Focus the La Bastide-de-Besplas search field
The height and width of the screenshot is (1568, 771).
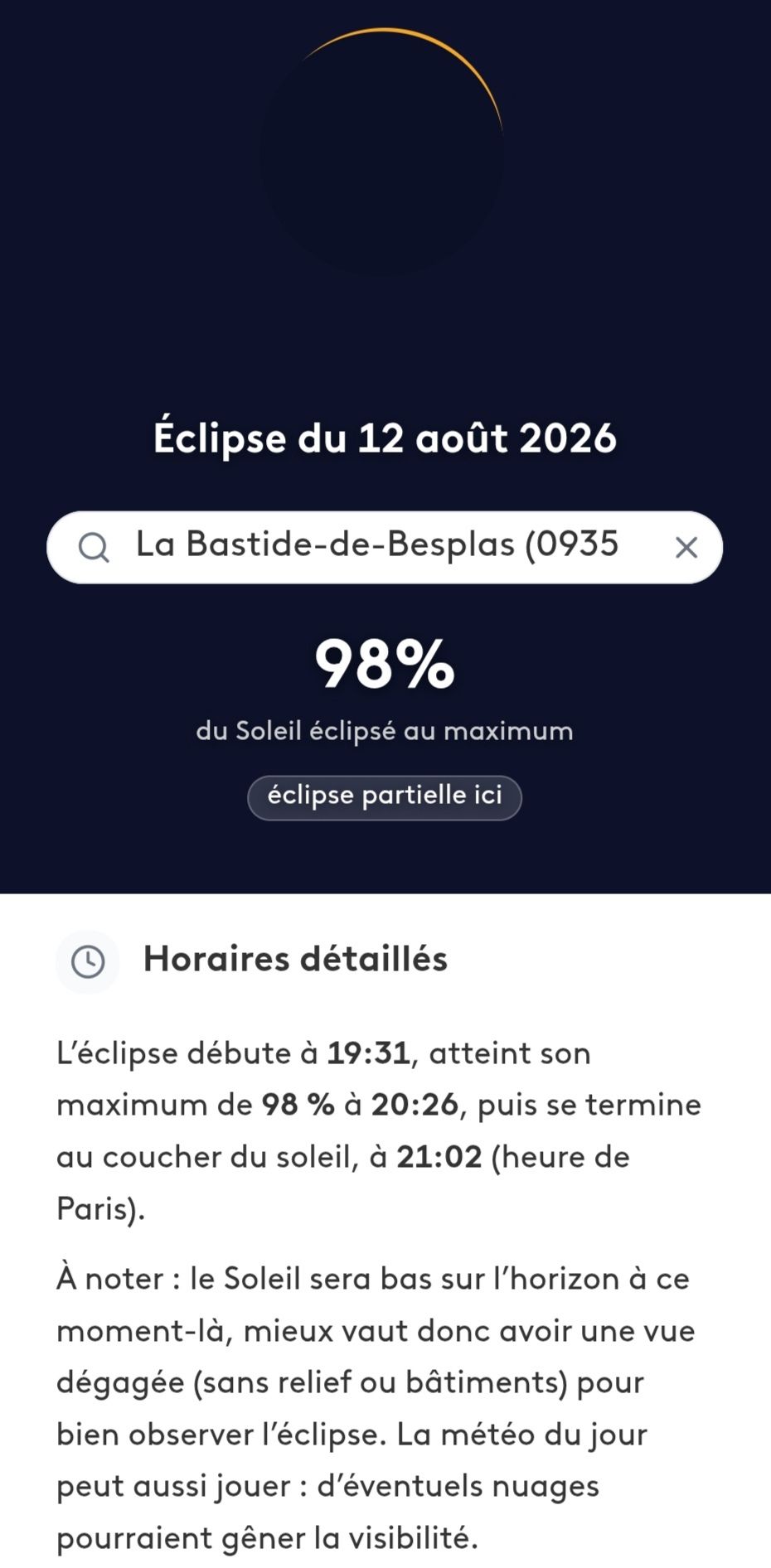pyautogui.click(x=385, y=547)
